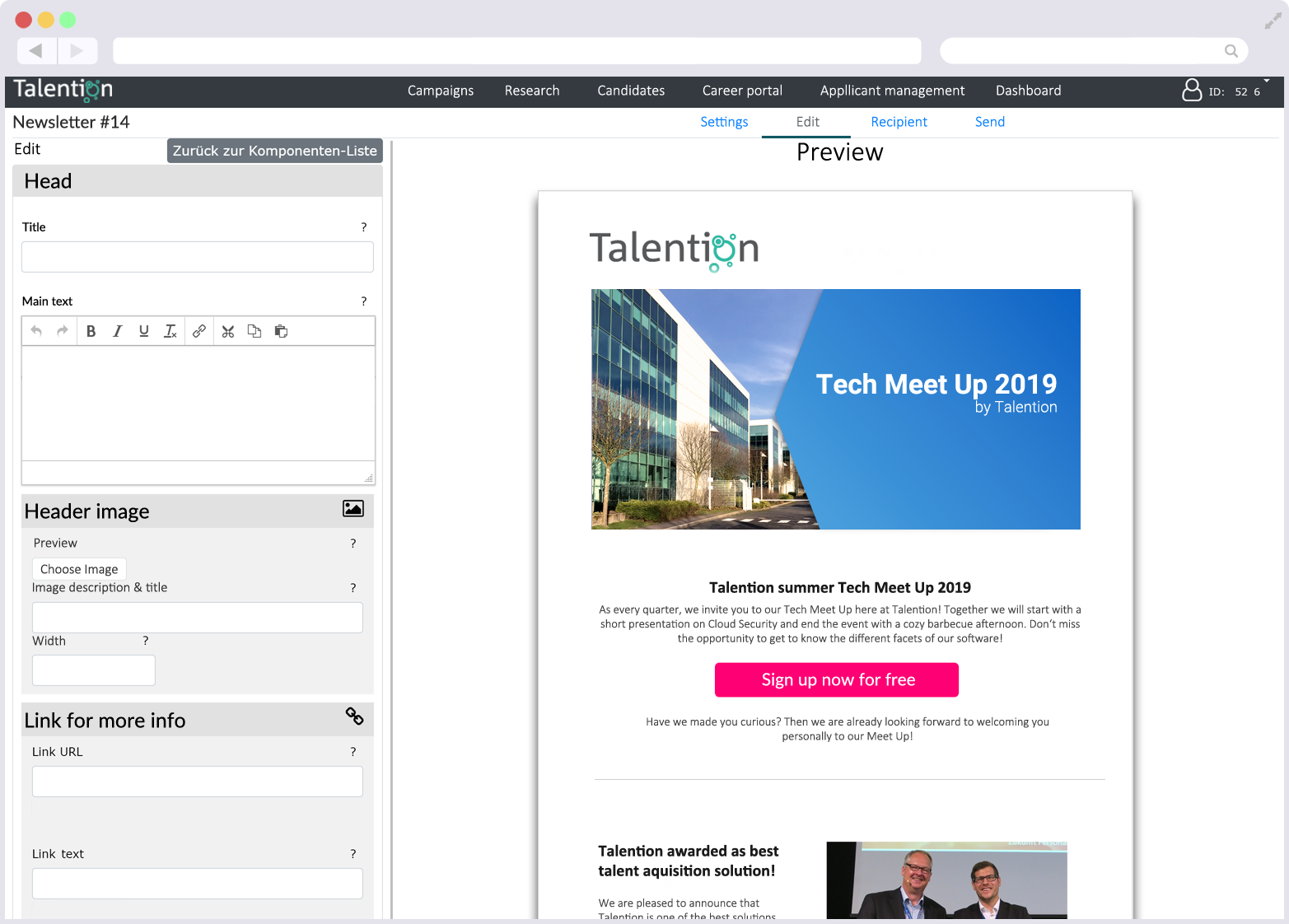The height and width of the screenshot is (924, 1289).
Task: Open the Research menu
Action: pos(532,91)
